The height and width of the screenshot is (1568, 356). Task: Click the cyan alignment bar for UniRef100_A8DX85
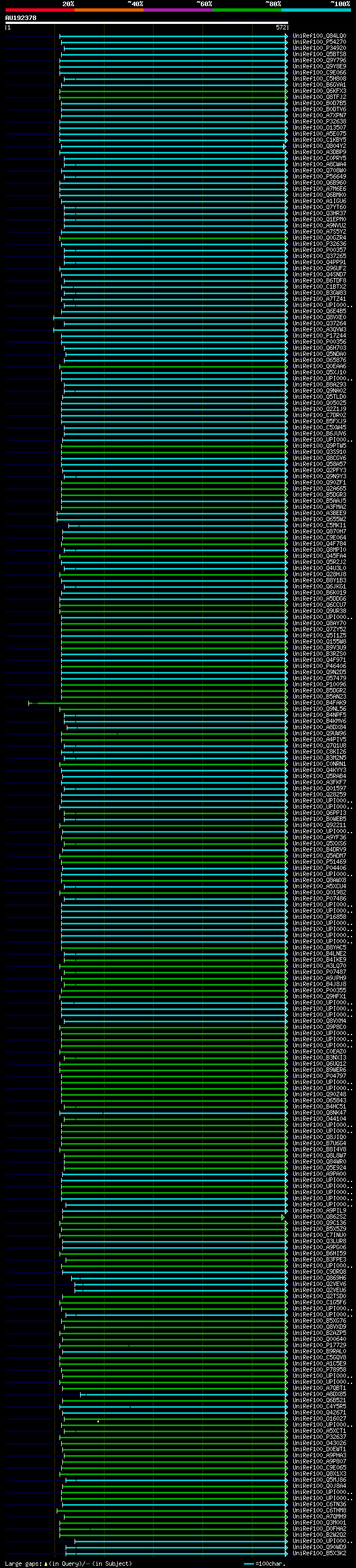point(183,1394)
